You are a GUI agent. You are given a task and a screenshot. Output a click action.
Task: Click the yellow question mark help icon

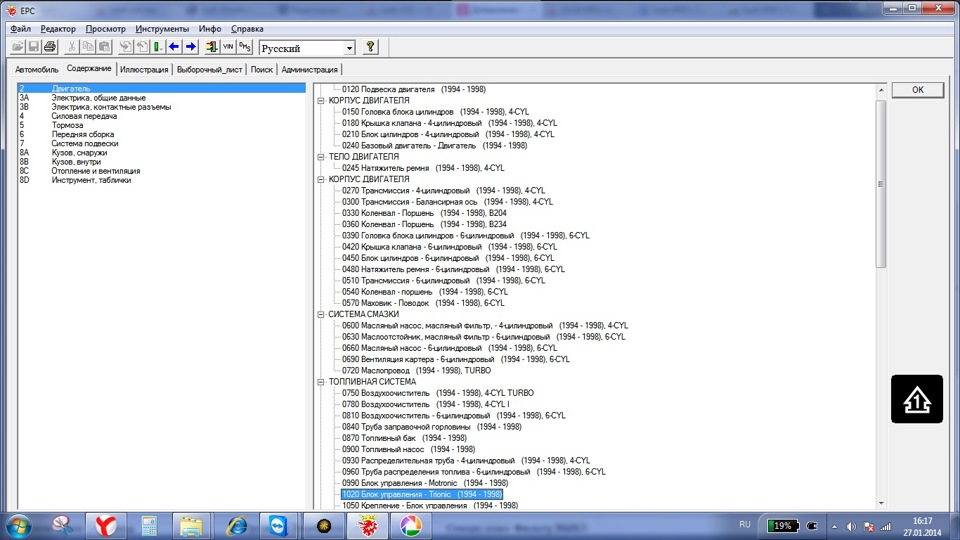tap(370, 47)
